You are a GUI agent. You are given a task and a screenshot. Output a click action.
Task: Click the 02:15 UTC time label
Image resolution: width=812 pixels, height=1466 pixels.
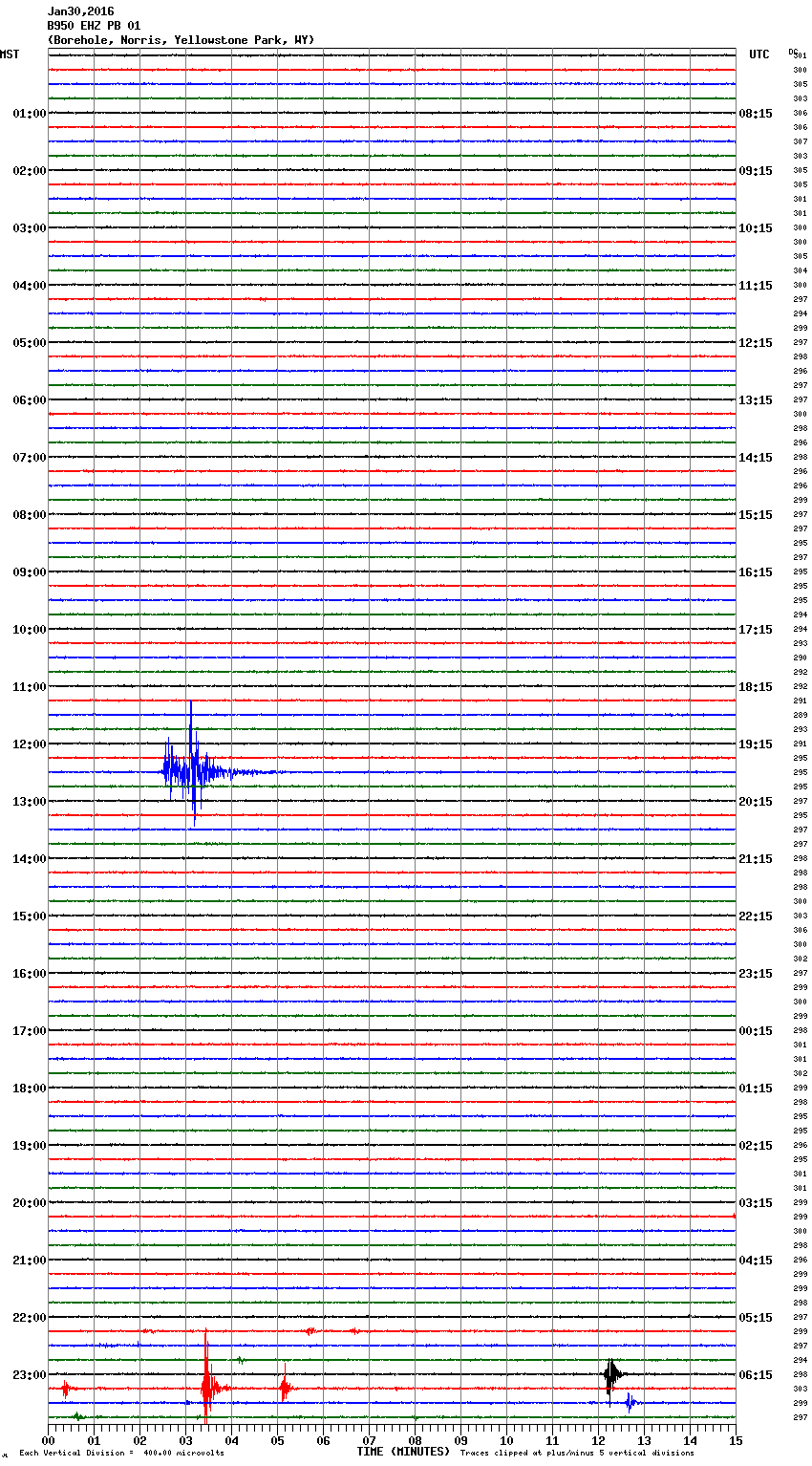[x=756, y=1146]
